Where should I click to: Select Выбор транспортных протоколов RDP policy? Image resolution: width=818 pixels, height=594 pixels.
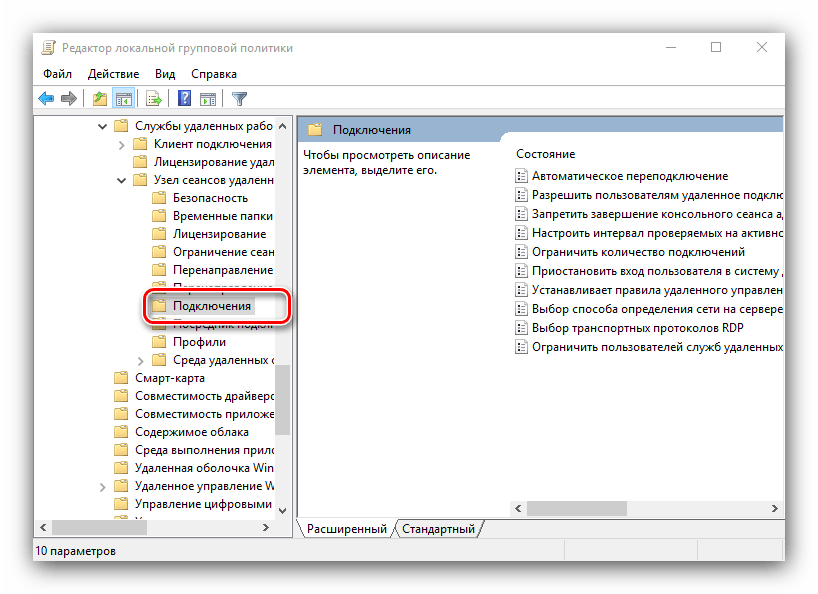(x=637, y=328)
